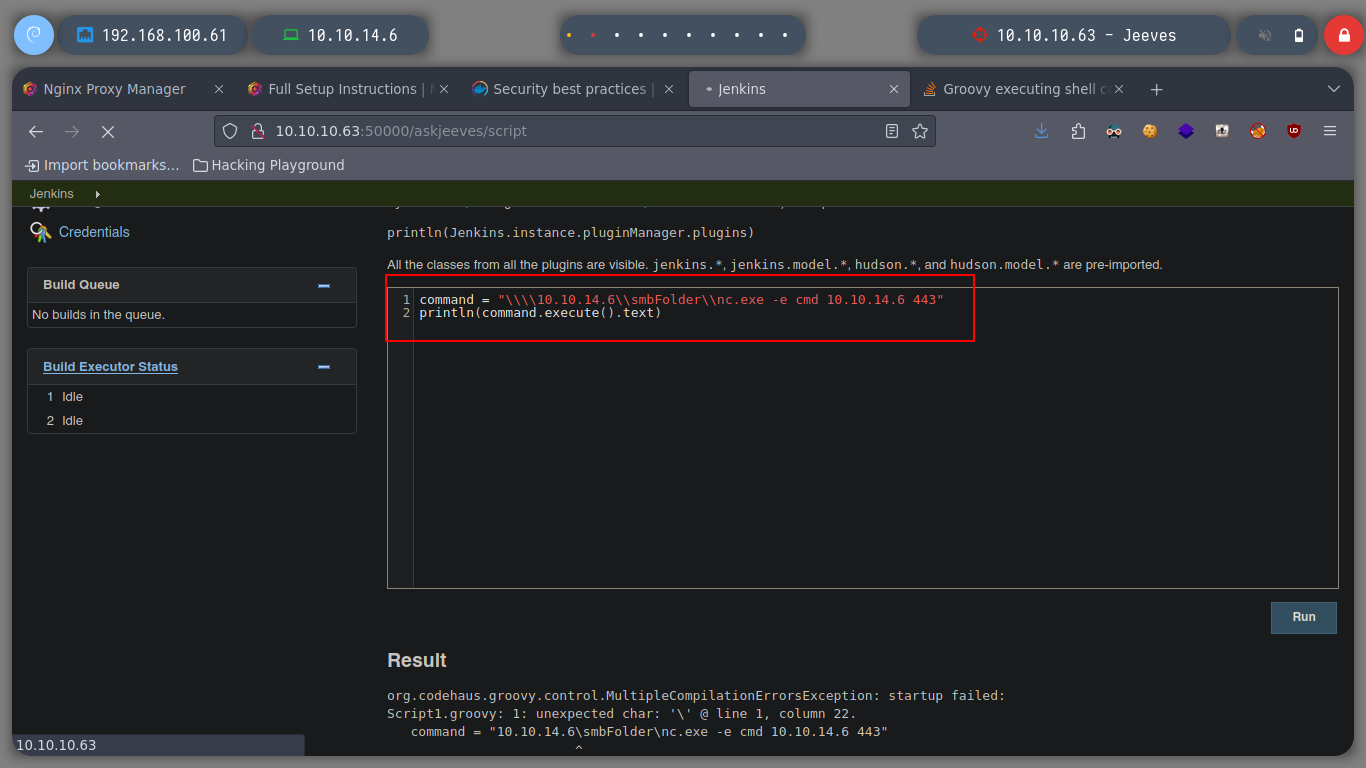
Task: Click the 10.10.14.6 VPN indicator
Action: tap(340, 35)
